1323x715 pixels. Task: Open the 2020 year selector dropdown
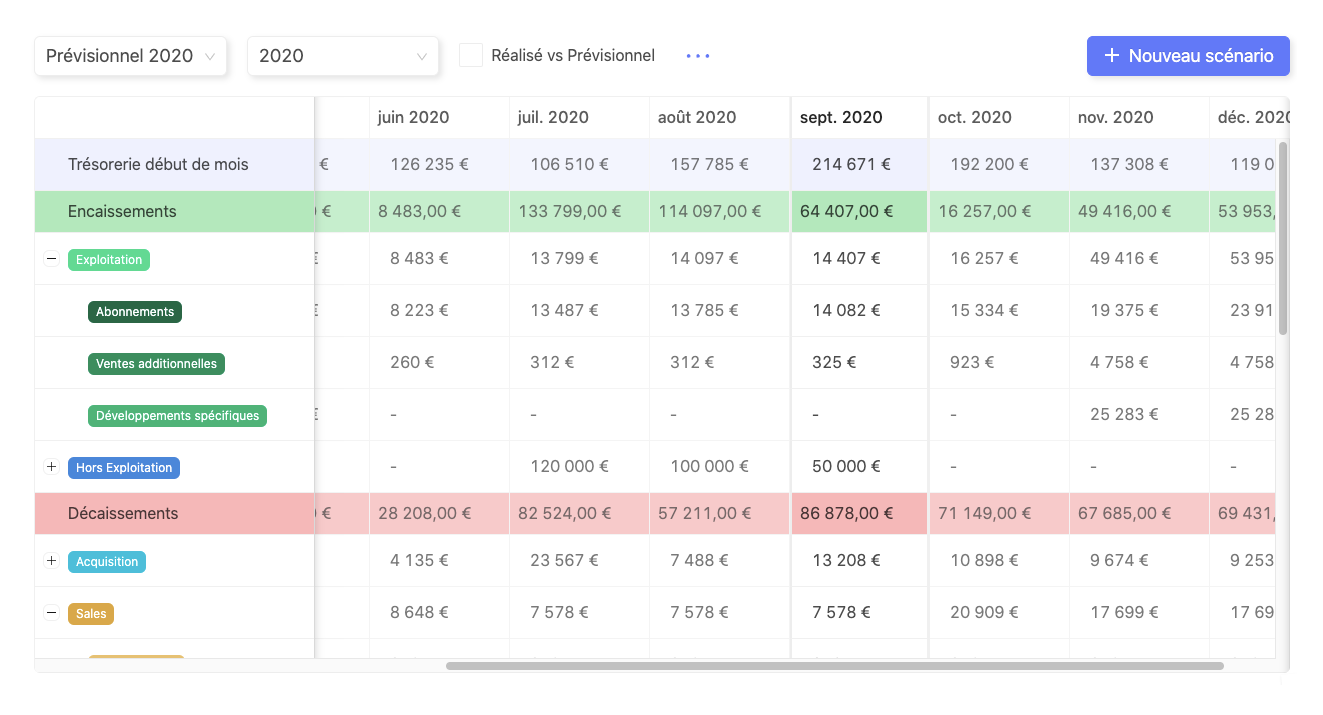click(343, 56)
